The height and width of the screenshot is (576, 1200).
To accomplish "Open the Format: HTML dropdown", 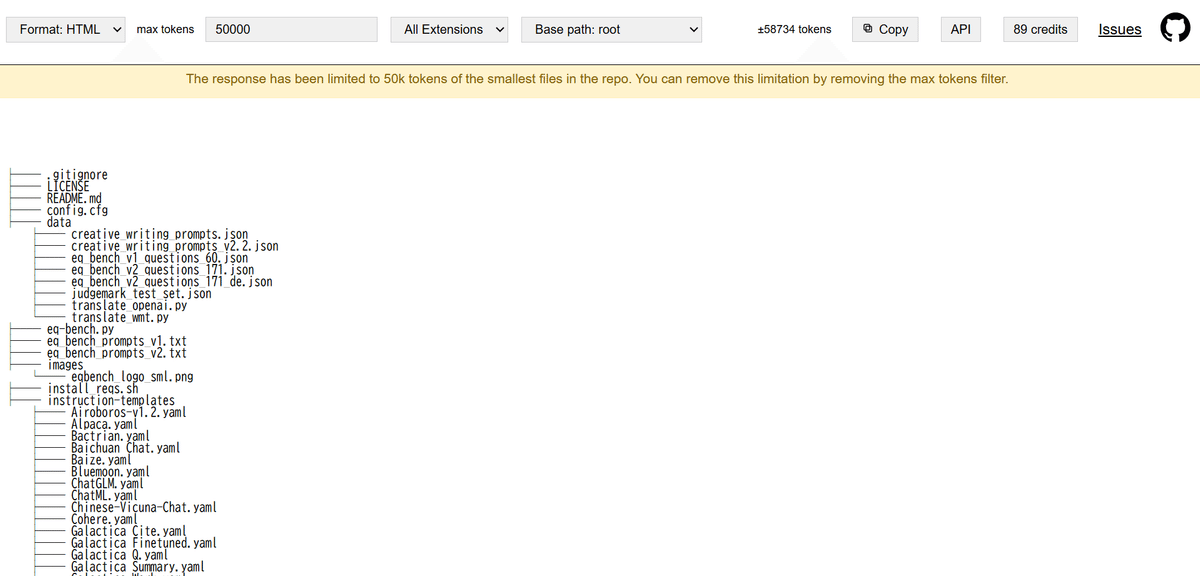I will 67,29.
